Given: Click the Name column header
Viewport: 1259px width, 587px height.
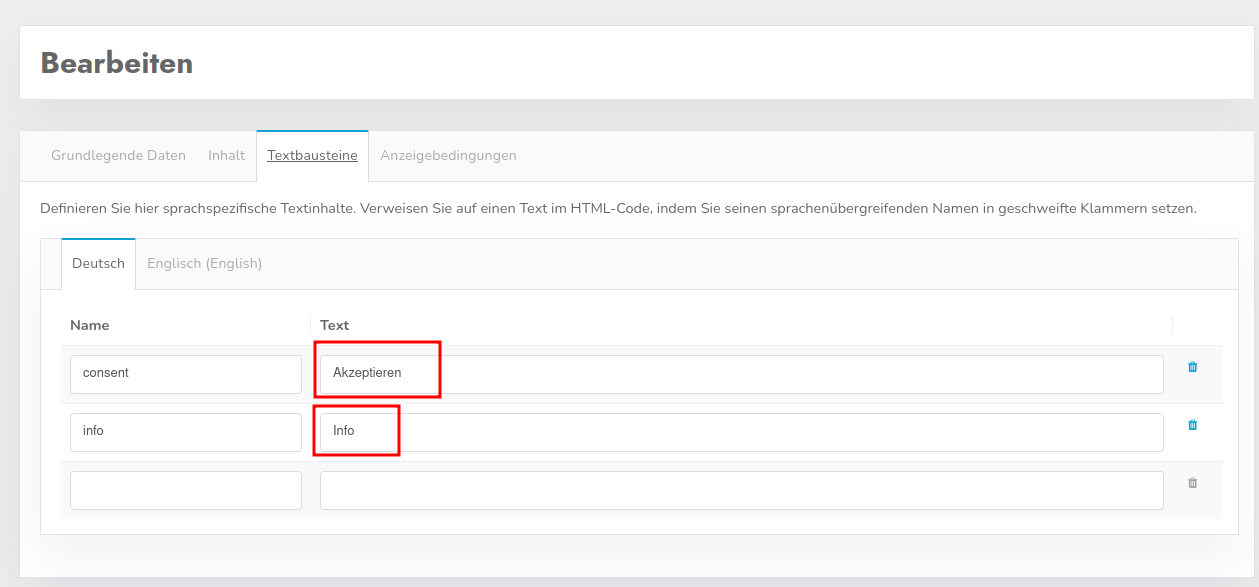Looking at the screenshot, I should coord(90,325).
